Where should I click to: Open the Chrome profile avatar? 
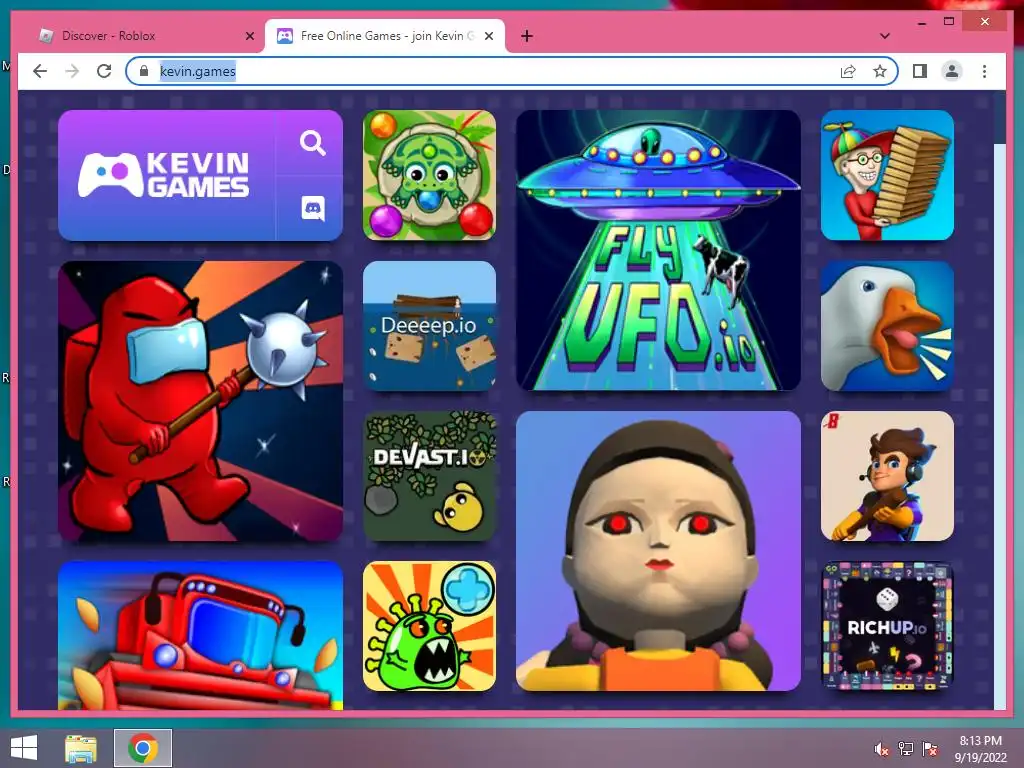(x=952, y=71)
